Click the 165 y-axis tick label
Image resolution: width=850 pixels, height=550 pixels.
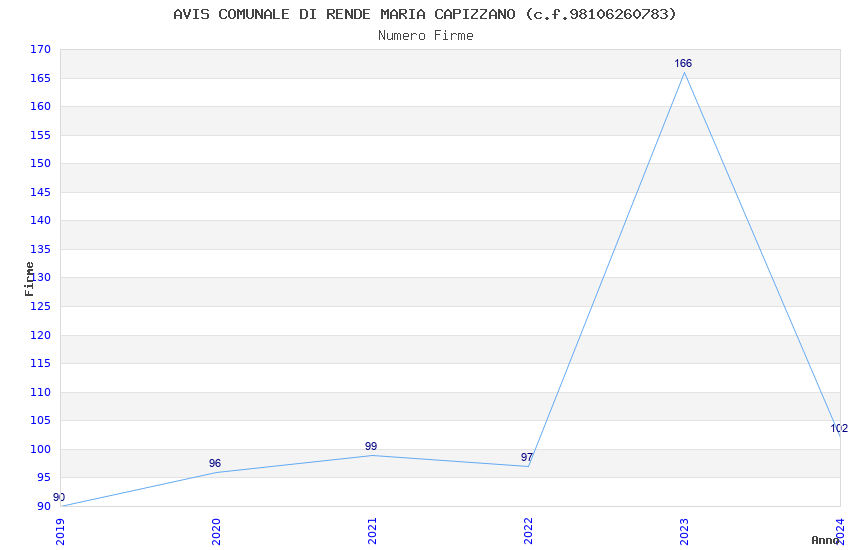click(x=41, y=79)
